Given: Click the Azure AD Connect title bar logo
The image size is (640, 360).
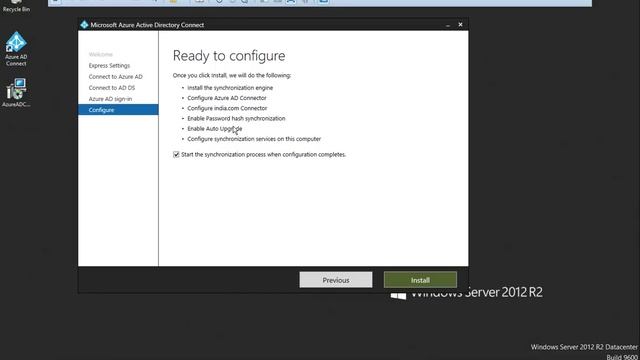Looking at the screenshot, I should pos(84,25).
